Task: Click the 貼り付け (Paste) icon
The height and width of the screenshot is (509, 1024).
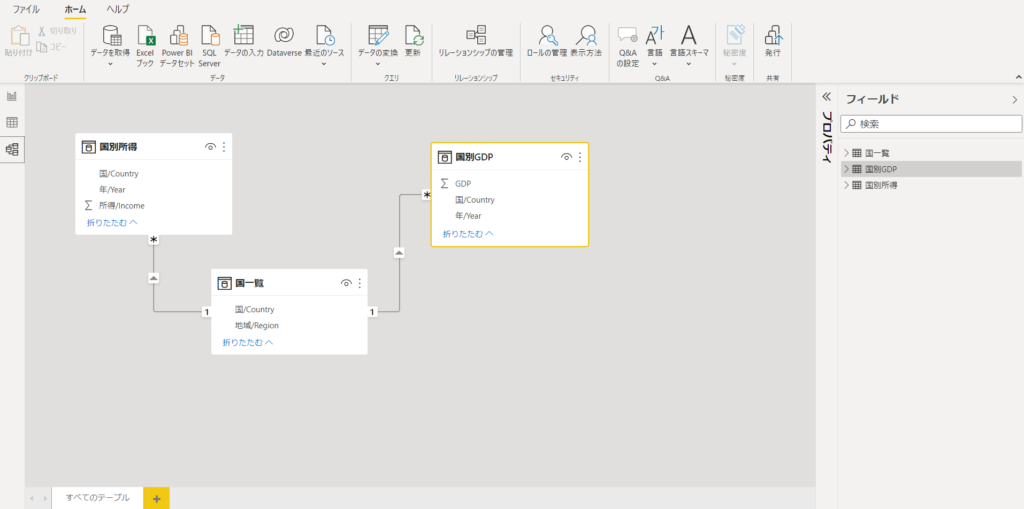Action: pos(19,37)
